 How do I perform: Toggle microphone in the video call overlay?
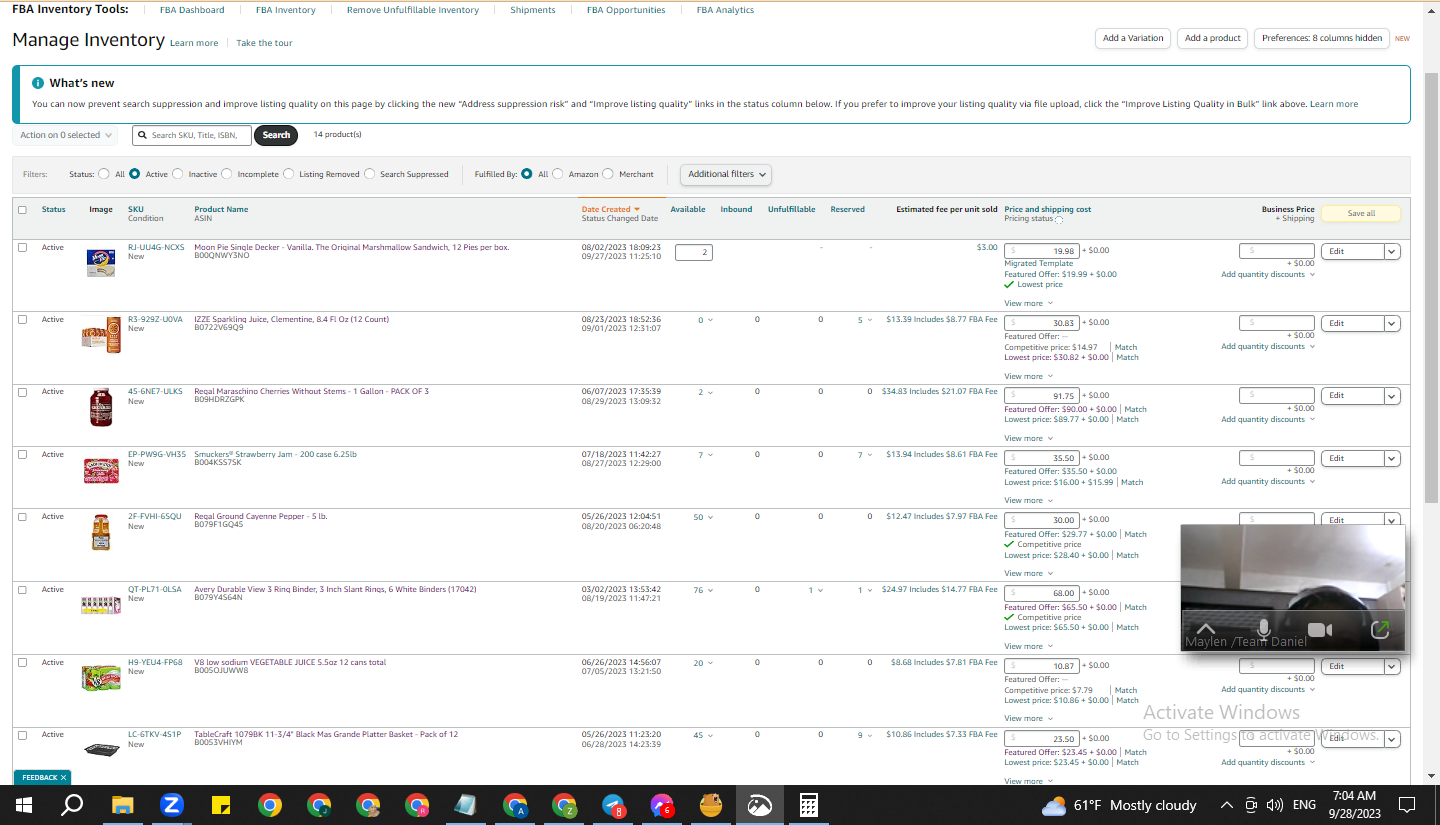click(x=1264, y=630)
